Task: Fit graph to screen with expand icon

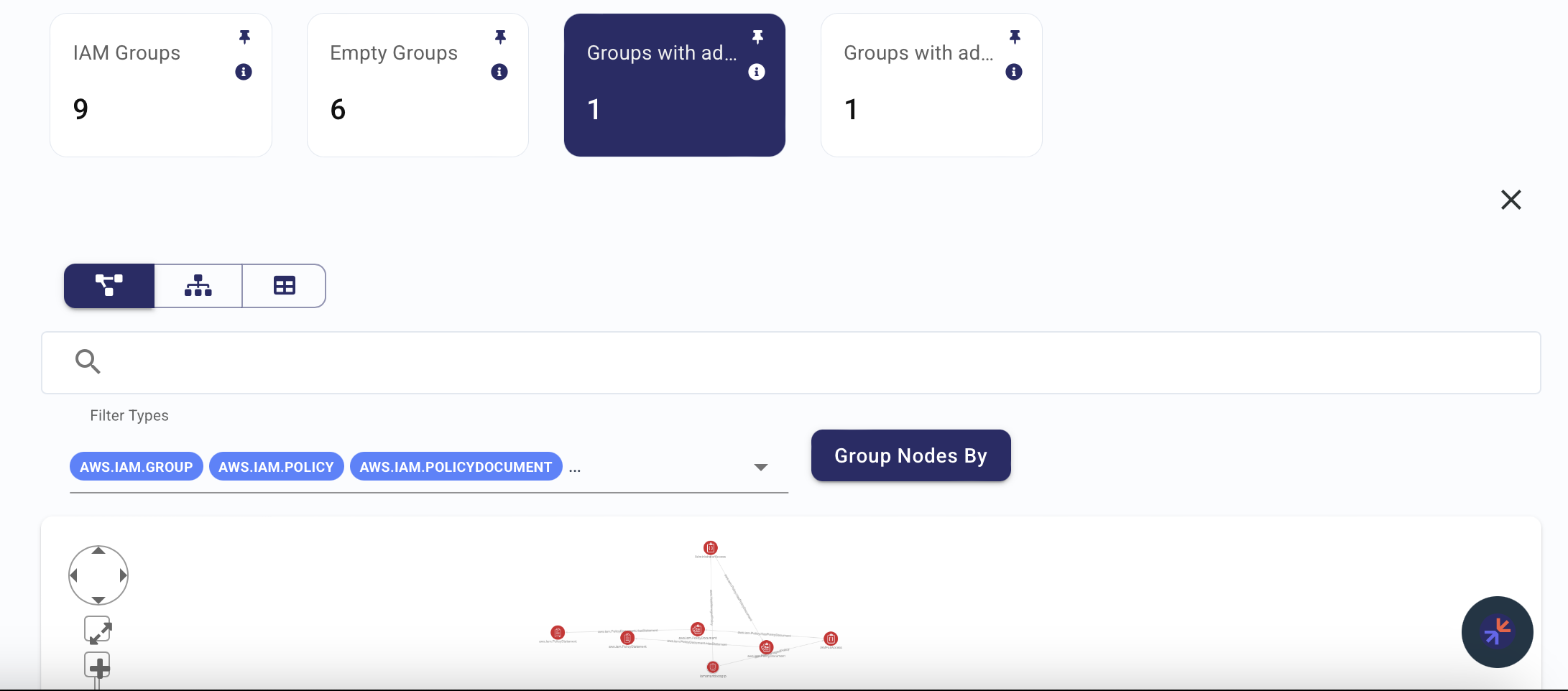Action: (98, 630)
